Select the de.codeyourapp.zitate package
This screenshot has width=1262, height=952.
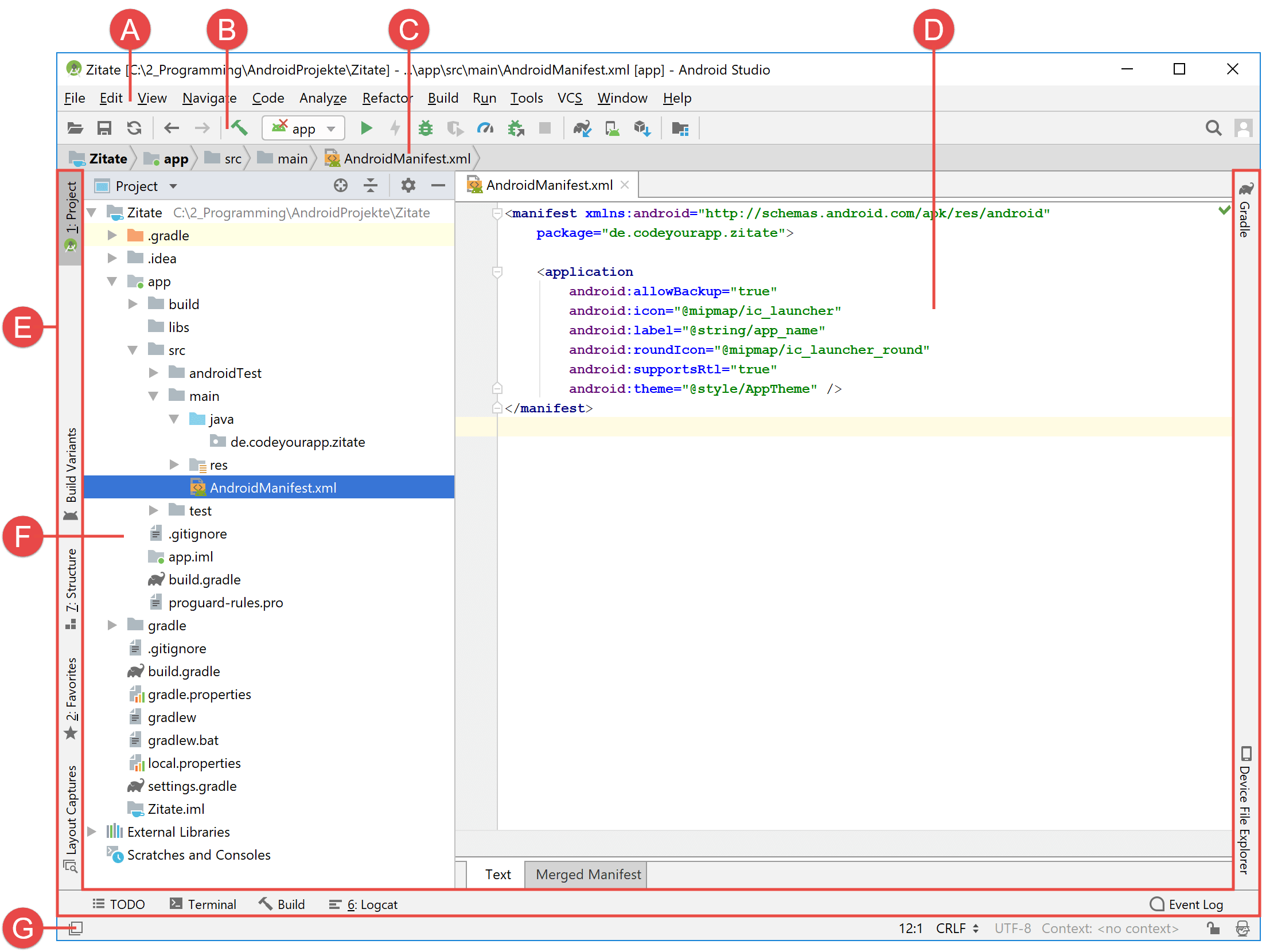(x=287, y=442)
